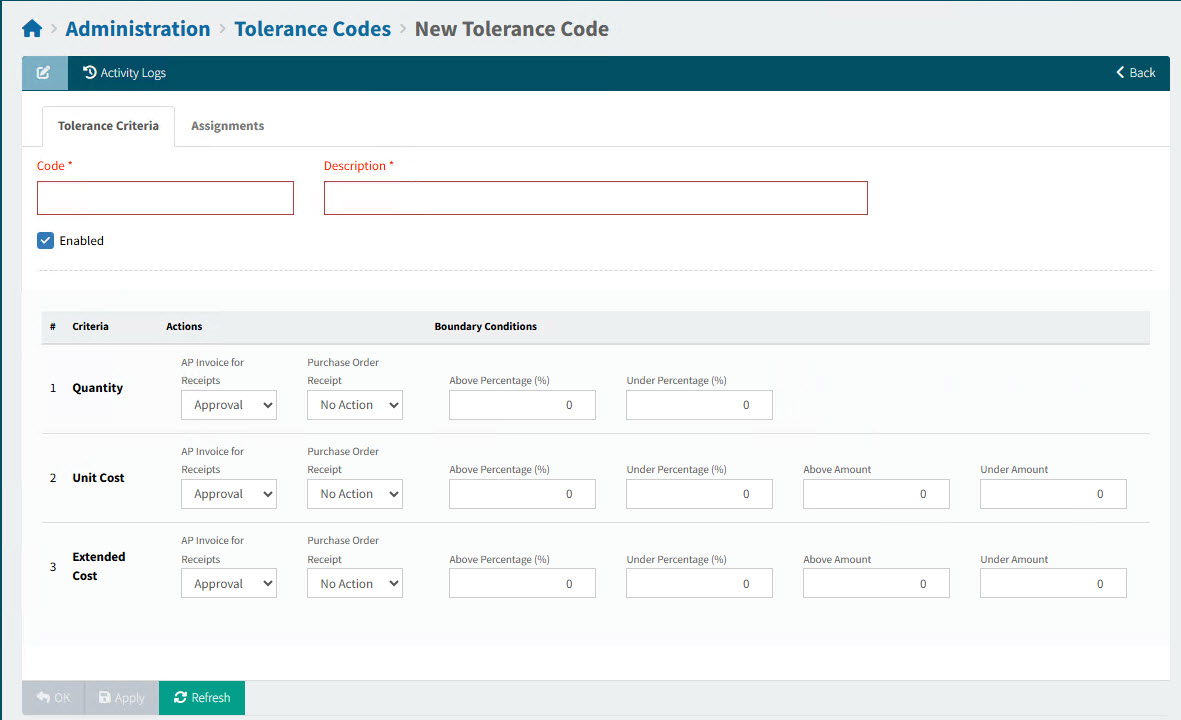Uncheck the Enabled checkbox
Screen dimensions: 1181x720
(45, 240)
